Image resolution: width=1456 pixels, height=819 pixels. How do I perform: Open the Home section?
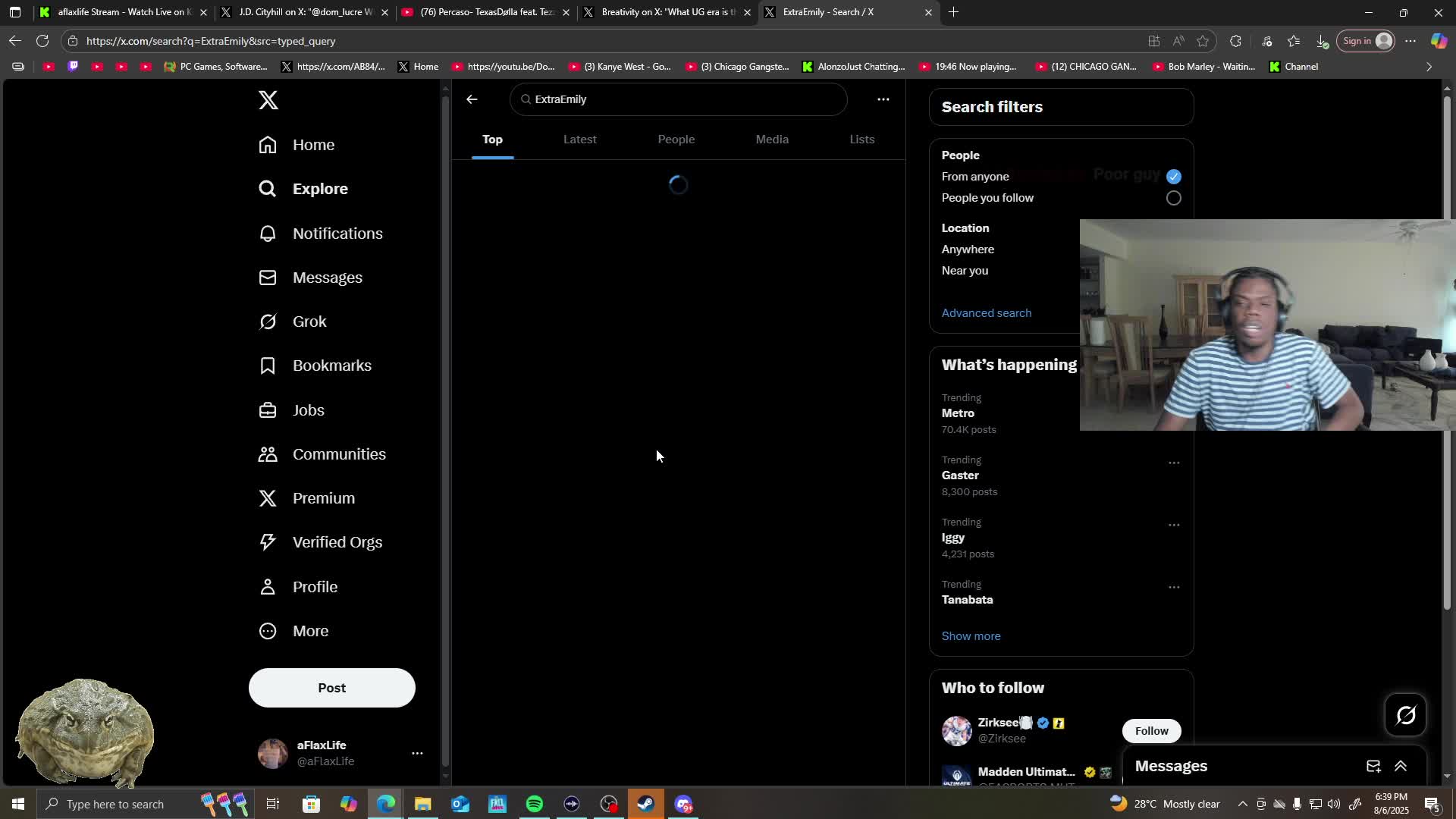(297, 145)
